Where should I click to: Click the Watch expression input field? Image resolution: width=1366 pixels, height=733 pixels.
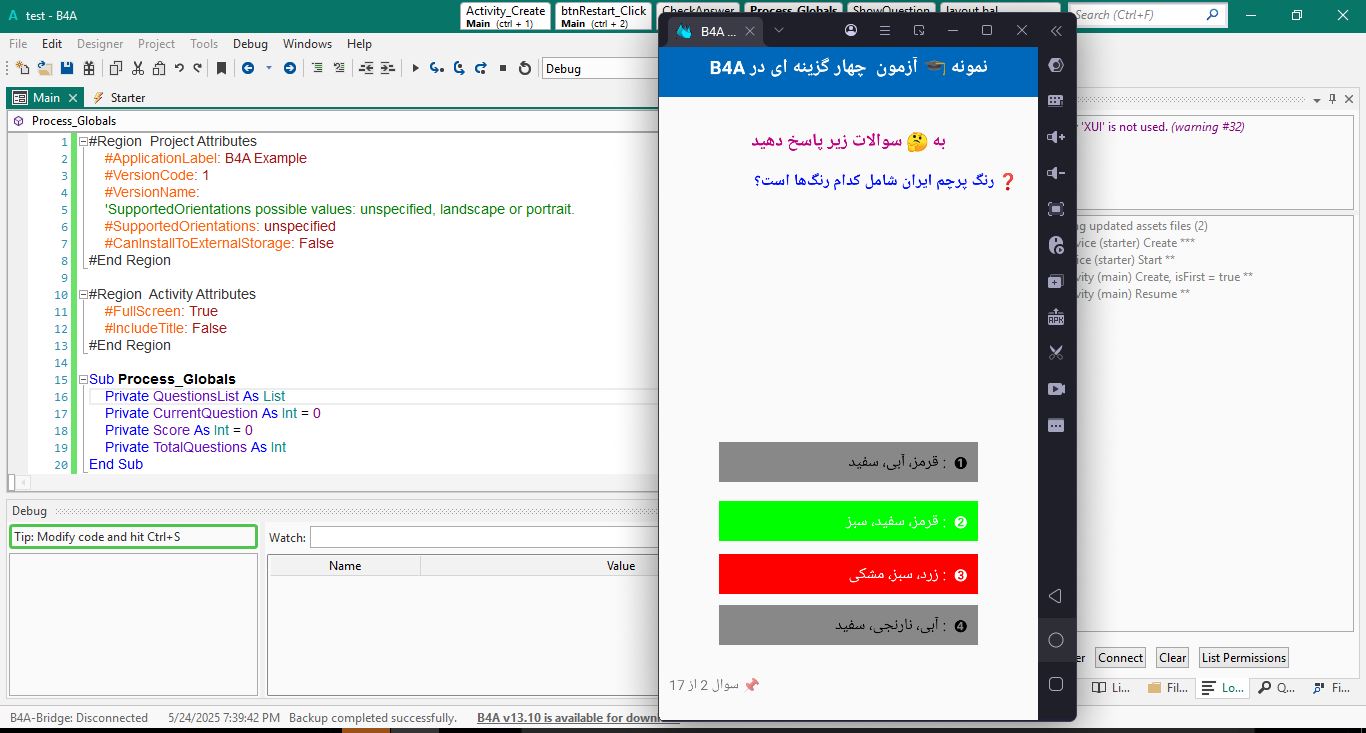(485, 537)
